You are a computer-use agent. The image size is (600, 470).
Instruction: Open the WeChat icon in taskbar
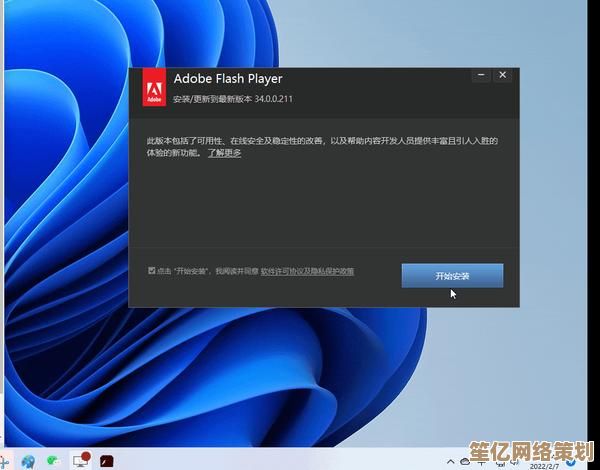tap(53, 460)
